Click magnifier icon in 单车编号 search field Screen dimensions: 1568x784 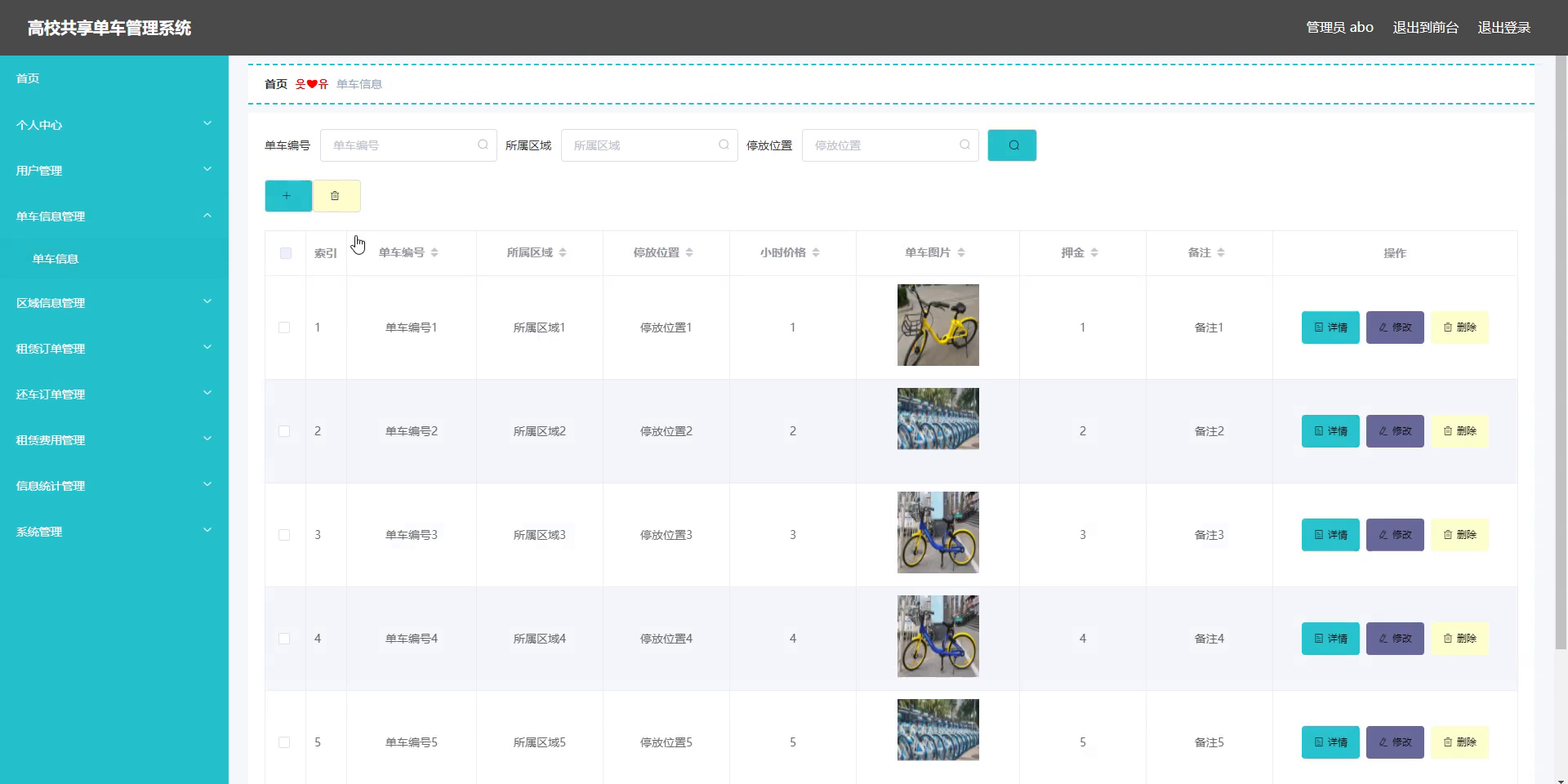tap(483, 145)
